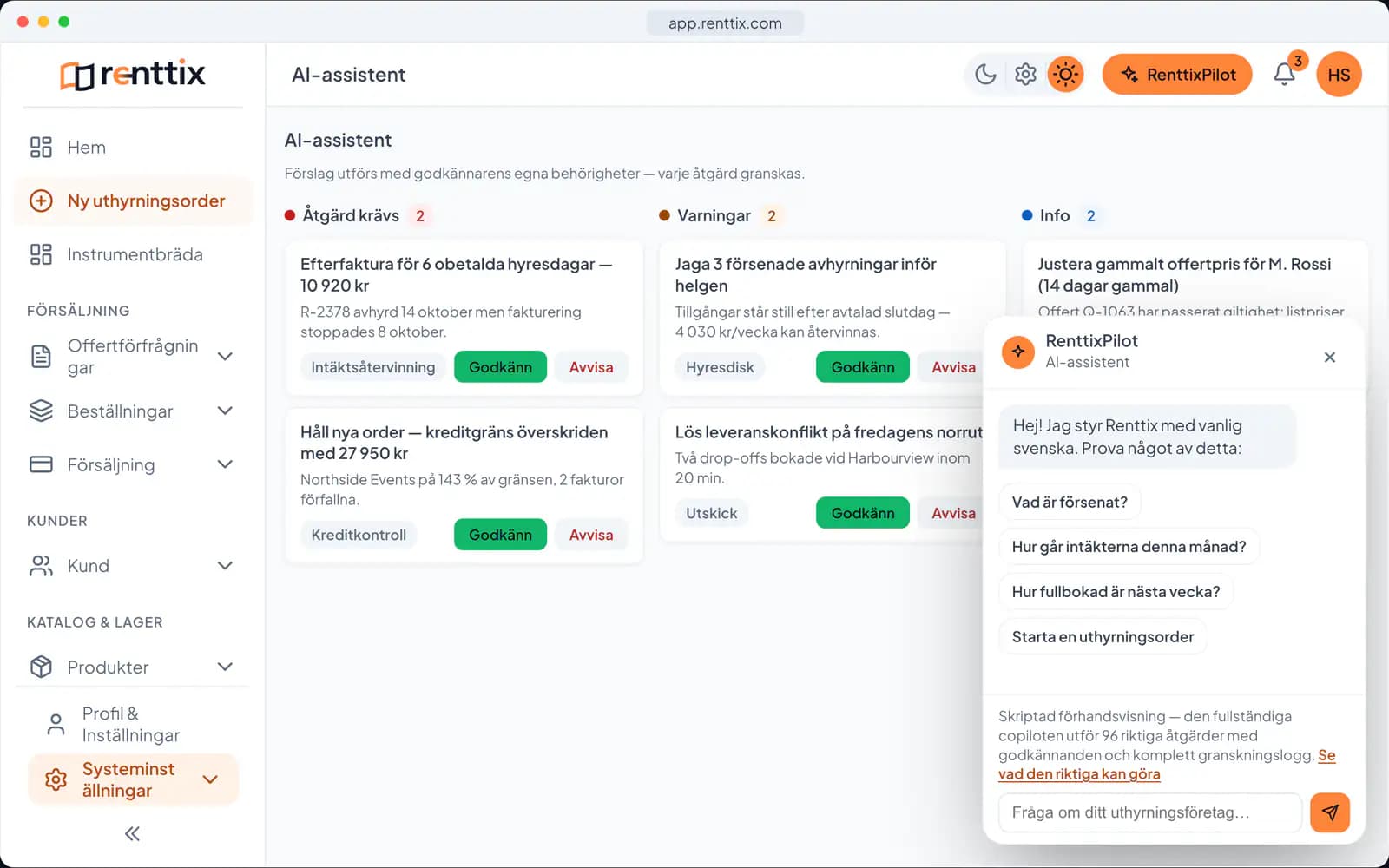Screen dimensions: 1389x868
Task: Click the renttix logo
Action: [x=133, y=75]
